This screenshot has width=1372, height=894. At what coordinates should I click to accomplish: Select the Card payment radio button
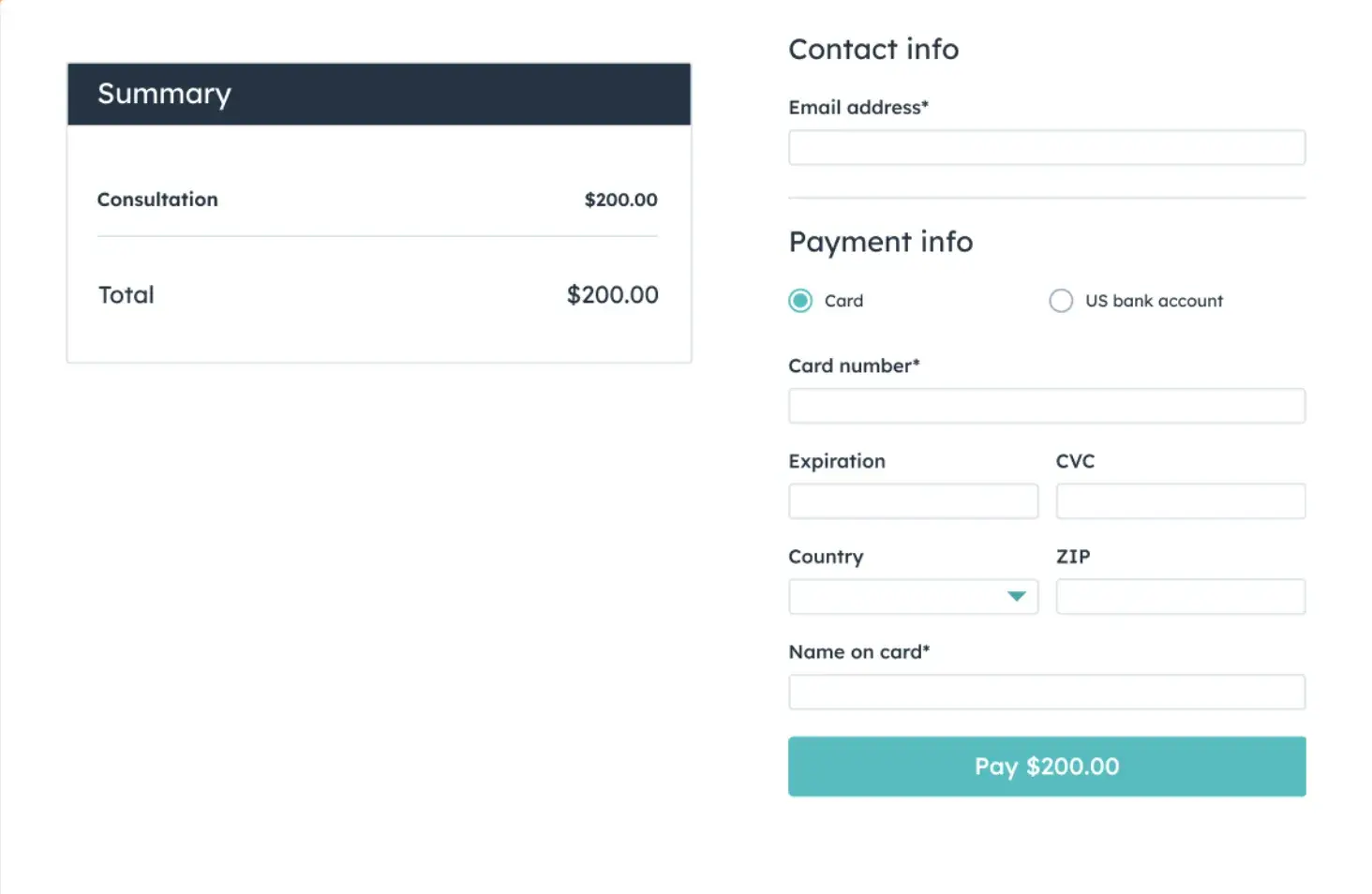point(800,301)
